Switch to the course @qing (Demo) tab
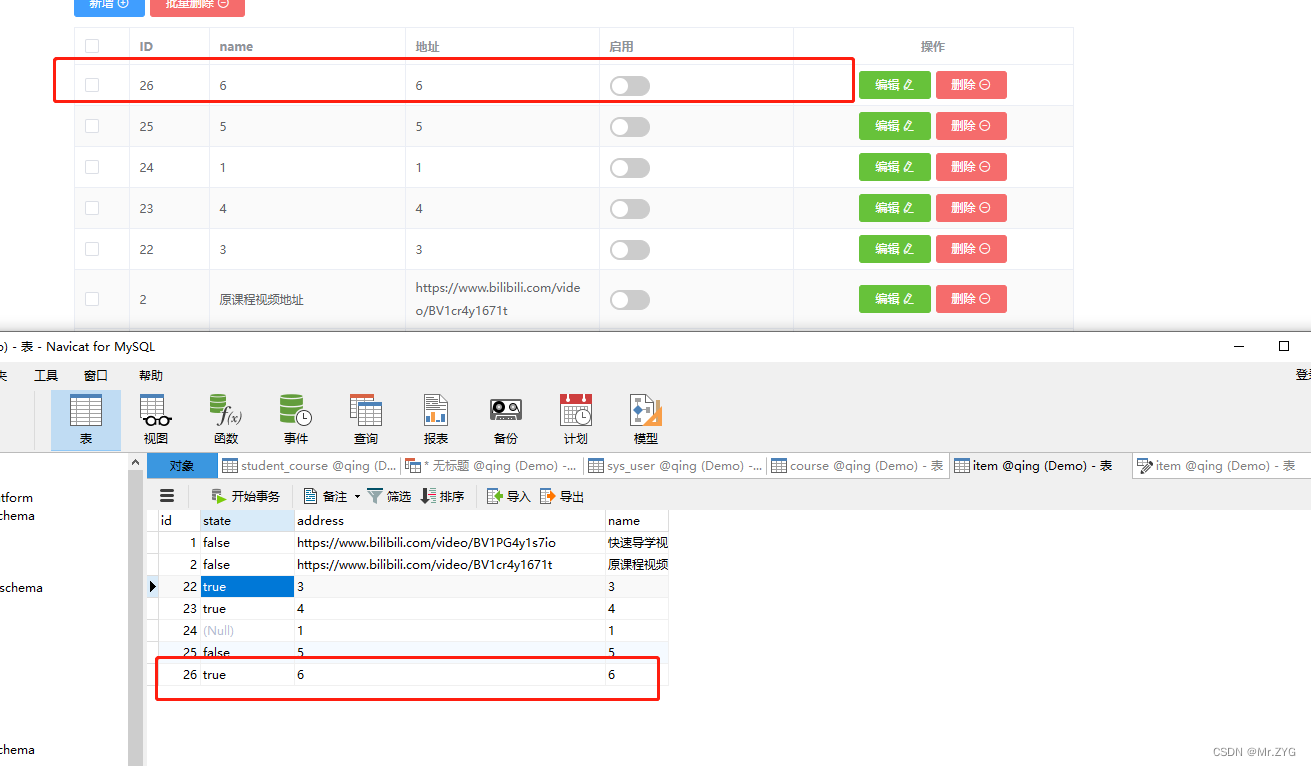 pyautogui.click(x=855, y=465)
